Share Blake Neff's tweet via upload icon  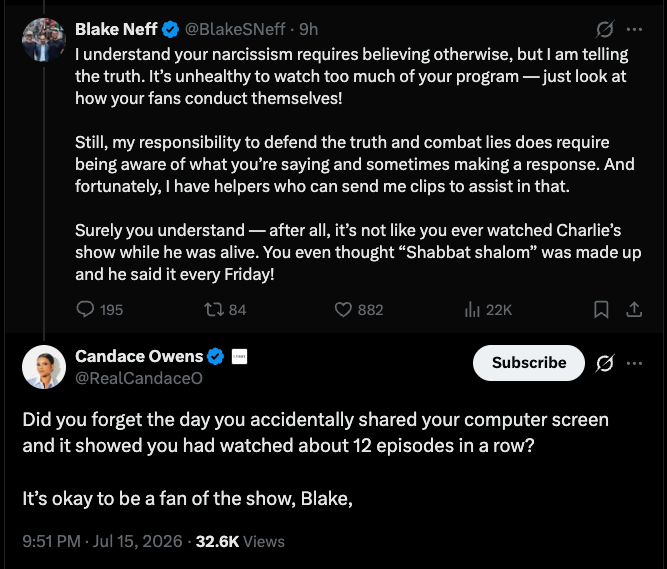(634, 310)
